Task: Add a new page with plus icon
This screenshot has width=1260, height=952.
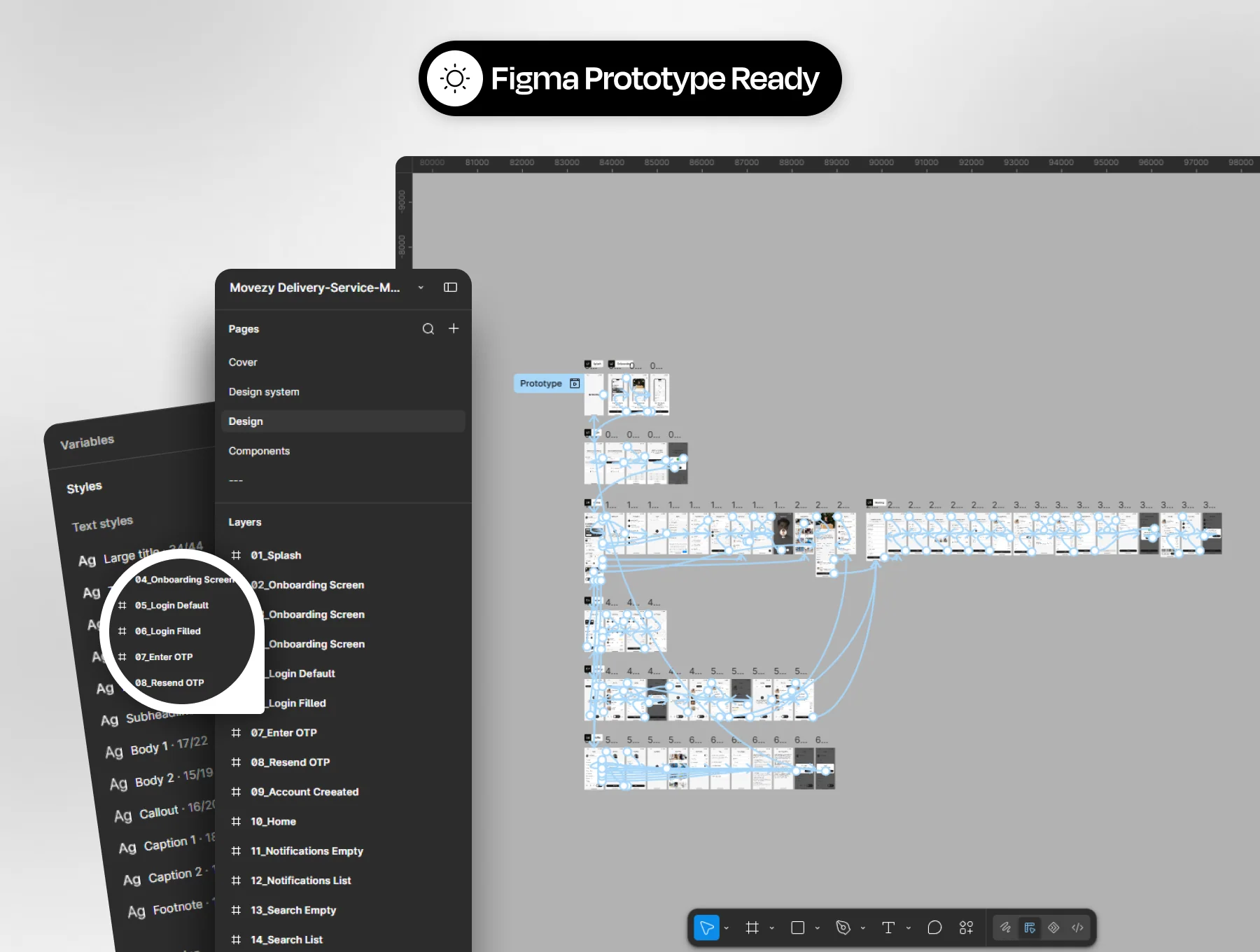Action: tap(454, 328)
